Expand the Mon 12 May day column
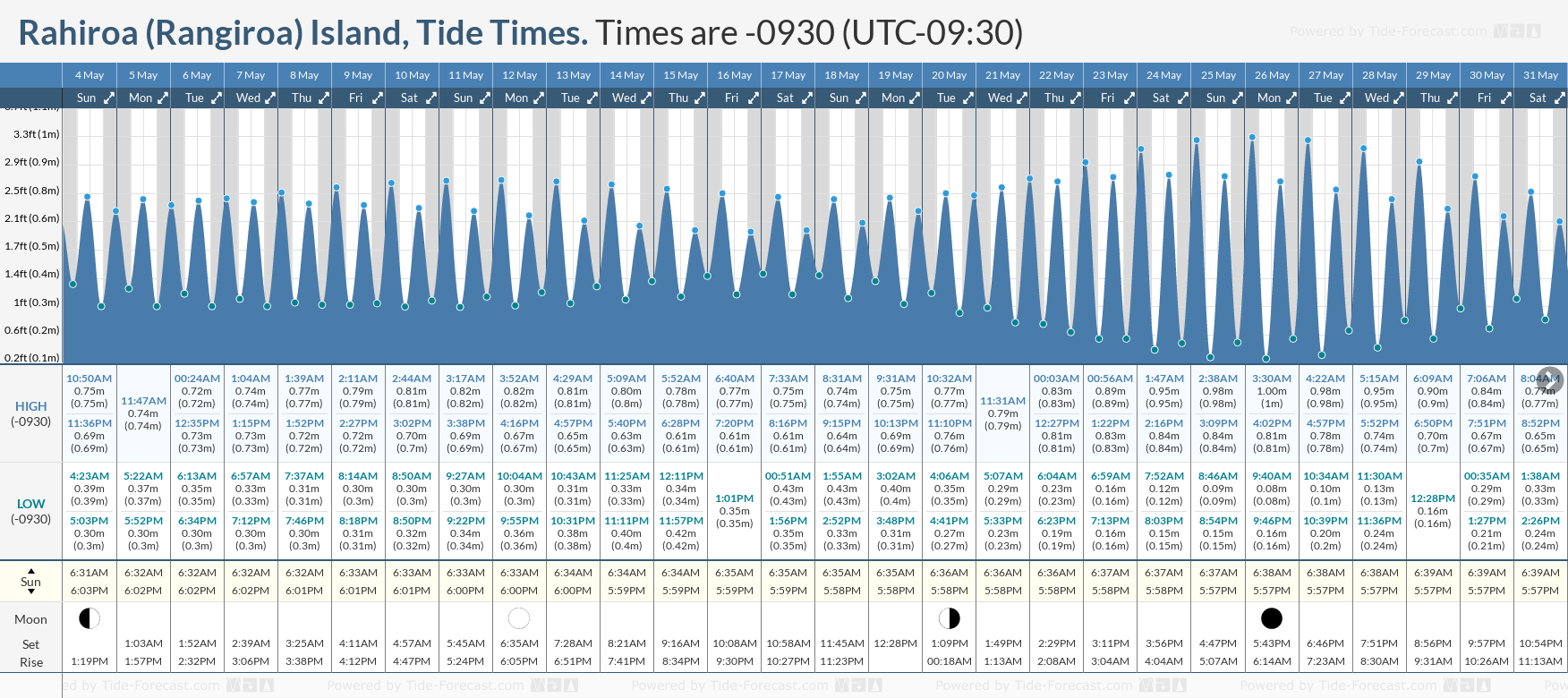This screenshot has height=698, width=1568. click(539, 98)
